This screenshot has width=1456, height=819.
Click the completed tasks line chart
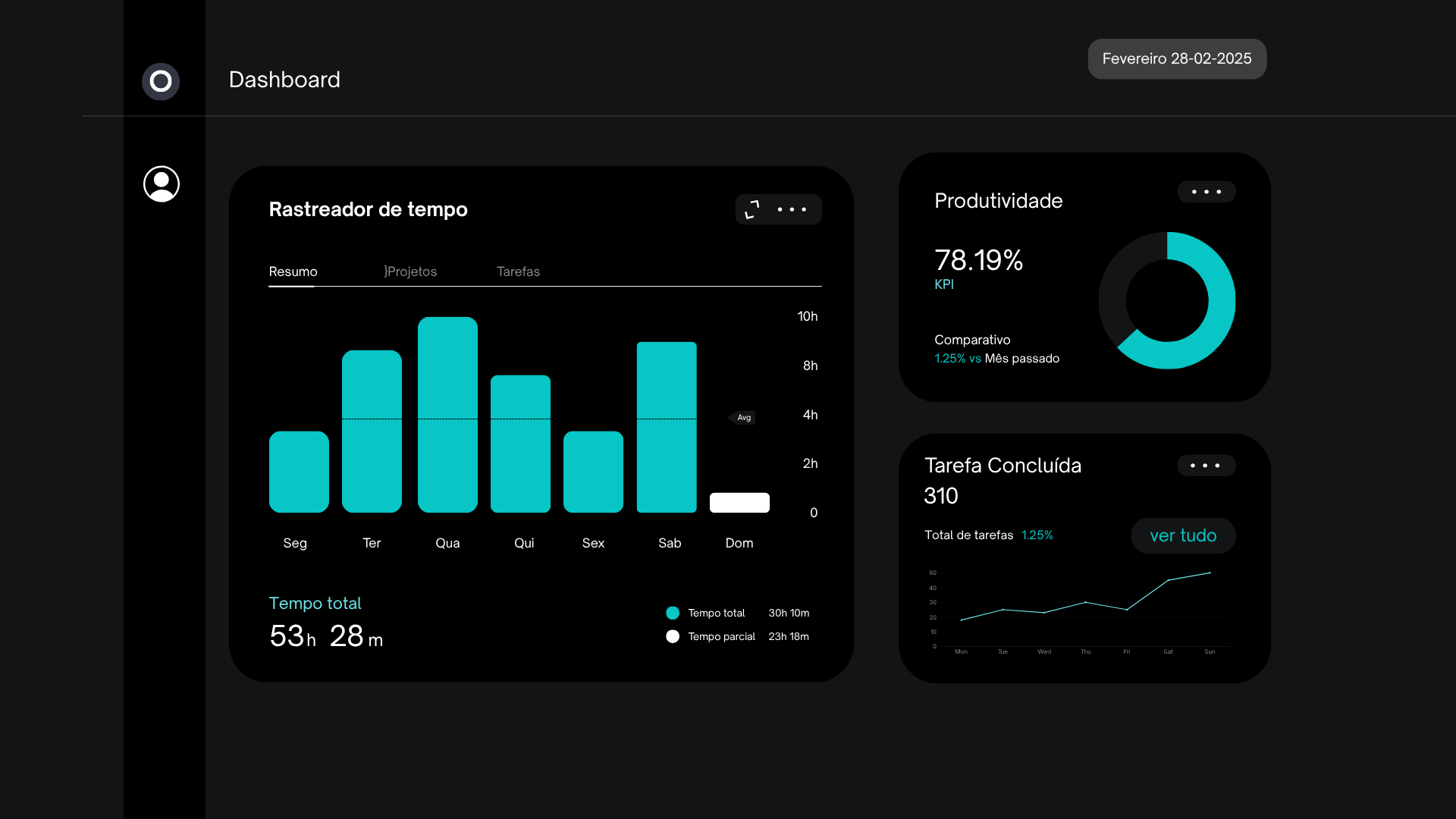click(x=1081, y=611)
